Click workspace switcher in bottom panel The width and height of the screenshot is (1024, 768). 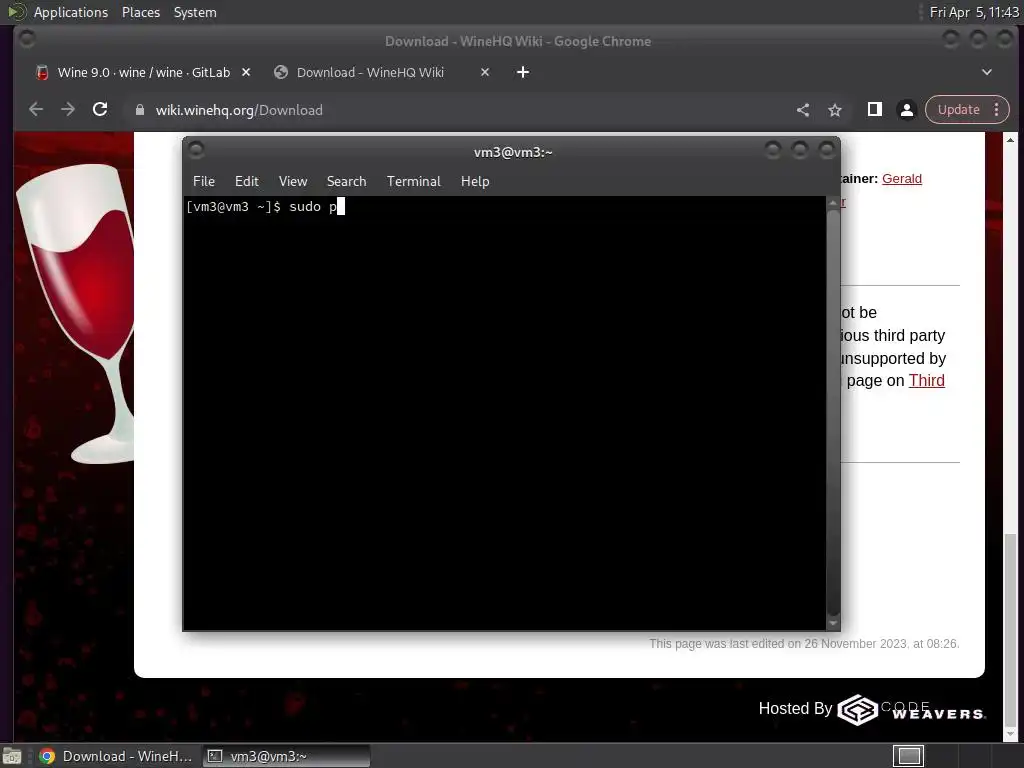(x=908, y=756)
